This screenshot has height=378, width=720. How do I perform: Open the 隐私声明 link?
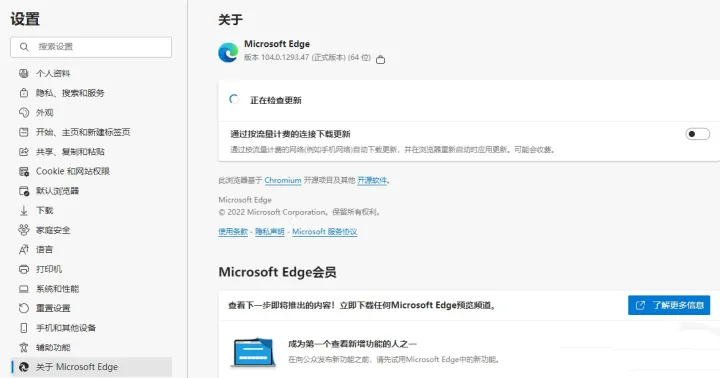point(270,231)
